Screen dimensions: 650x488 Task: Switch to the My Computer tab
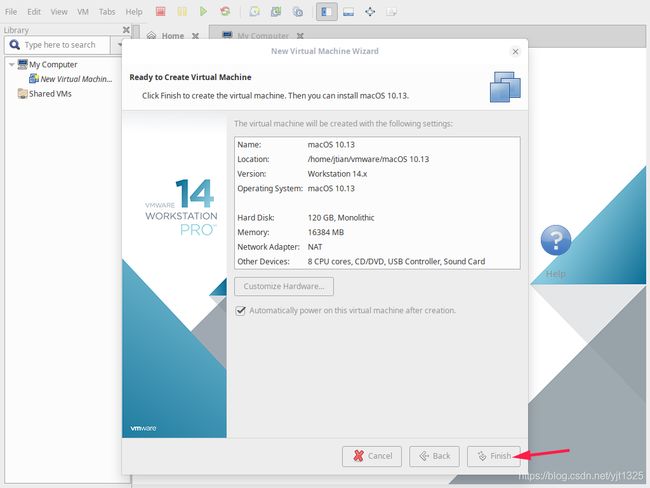pos(263,36)
